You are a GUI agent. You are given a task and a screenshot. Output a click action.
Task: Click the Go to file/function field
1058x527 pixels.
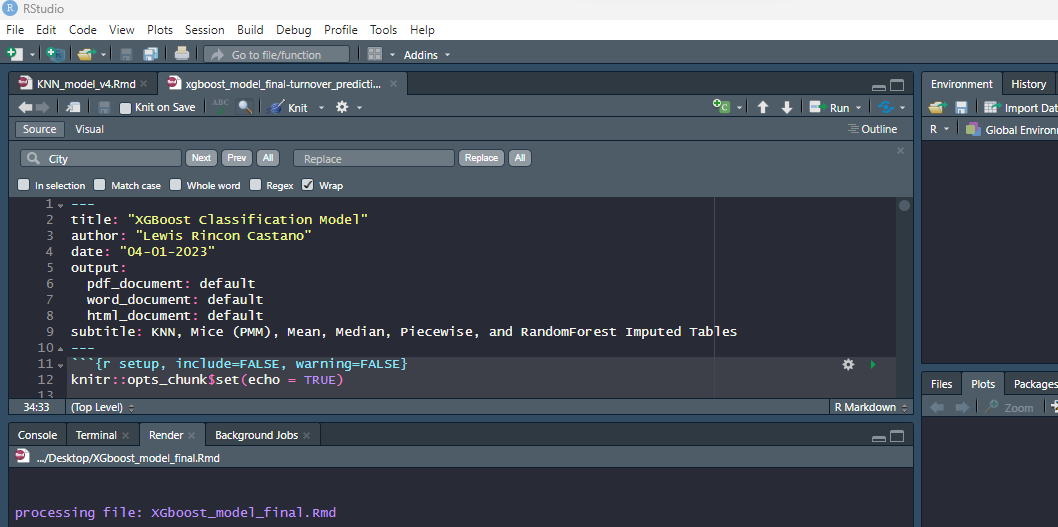coord(276,55)
